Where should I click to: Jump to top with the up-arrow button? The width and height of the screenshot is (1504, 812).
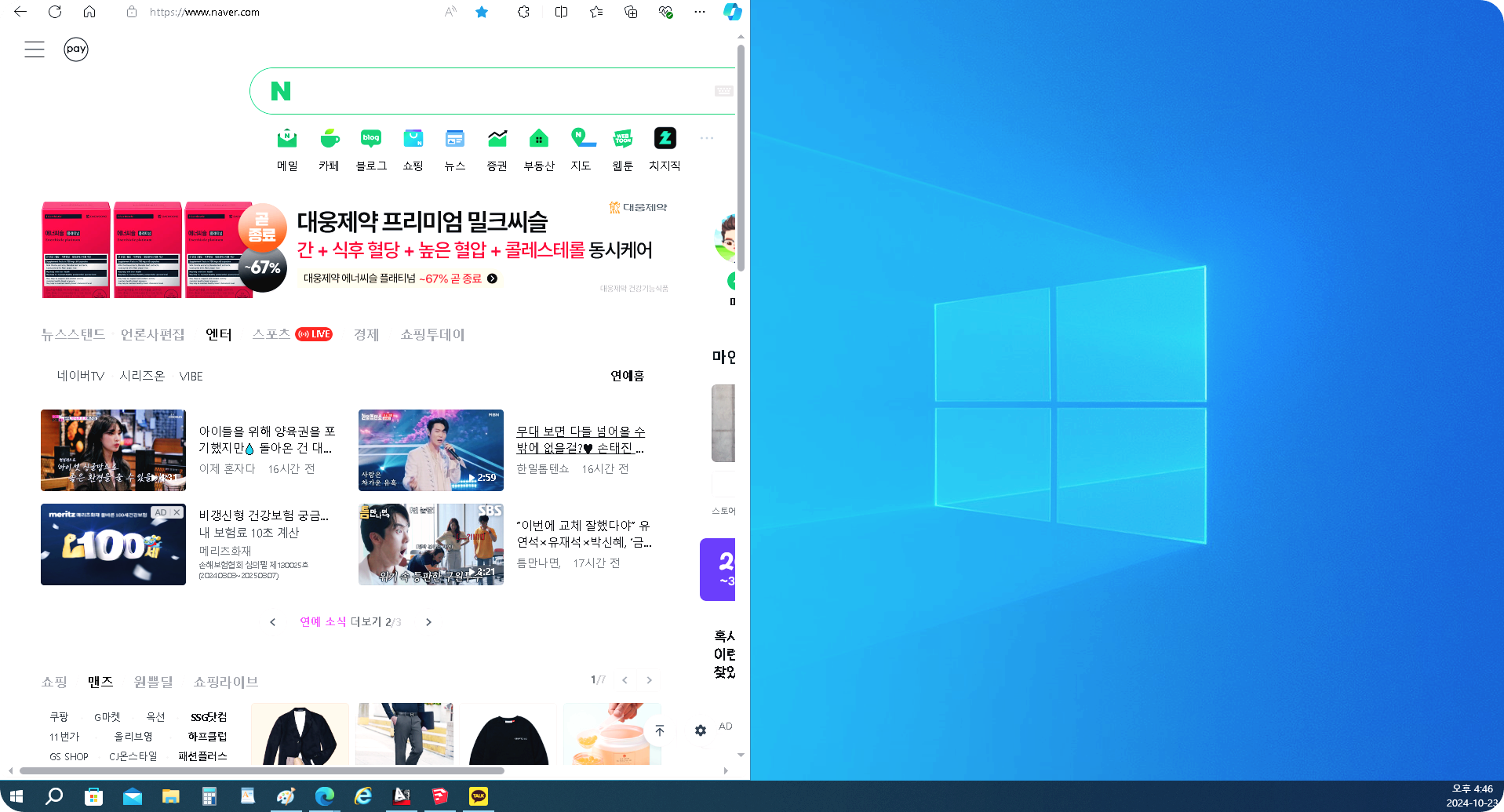click(x=660, y=730)
